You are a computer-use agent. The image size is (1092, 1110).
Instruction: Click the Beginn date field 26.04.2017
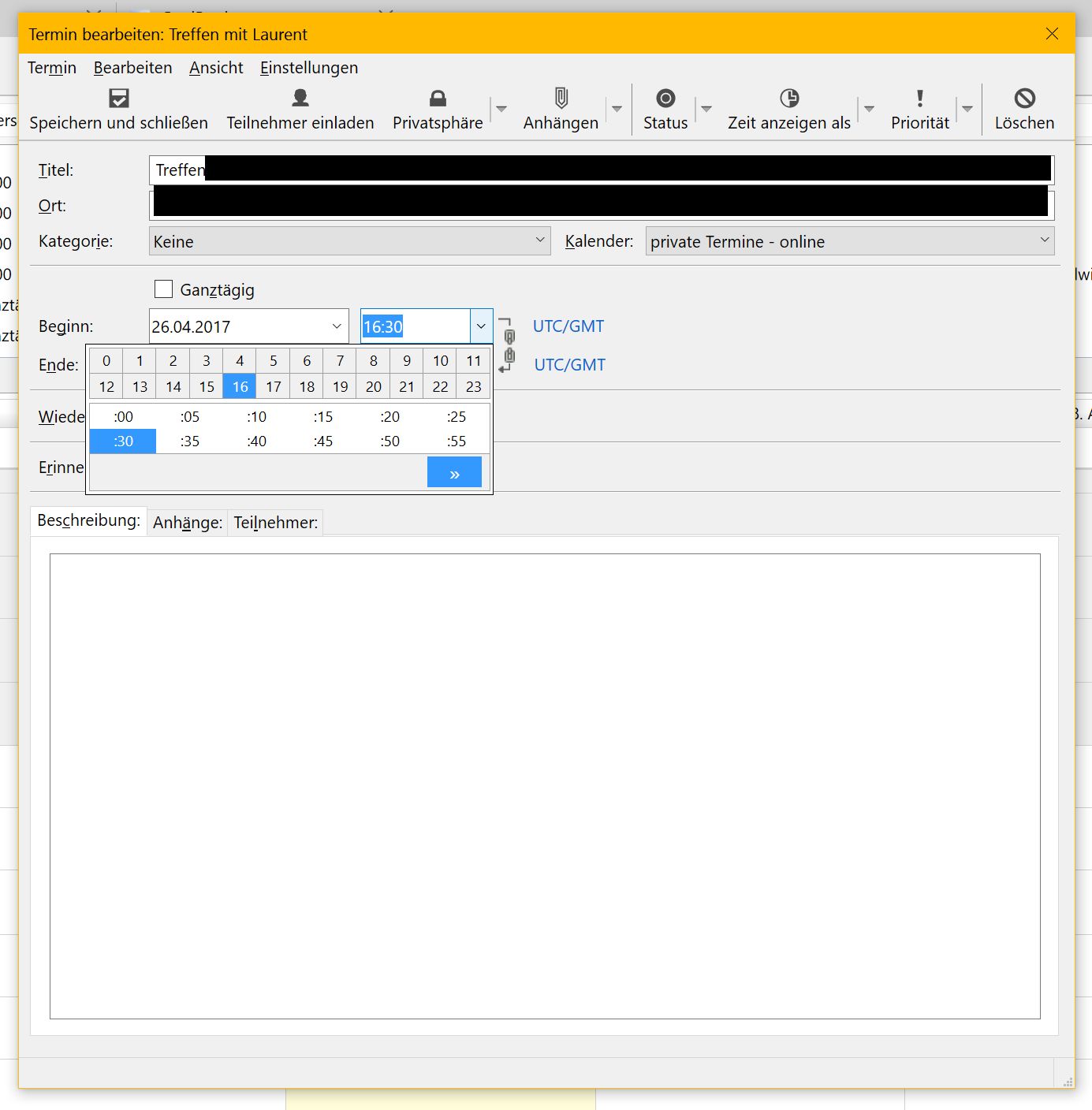tap(238, 326)
